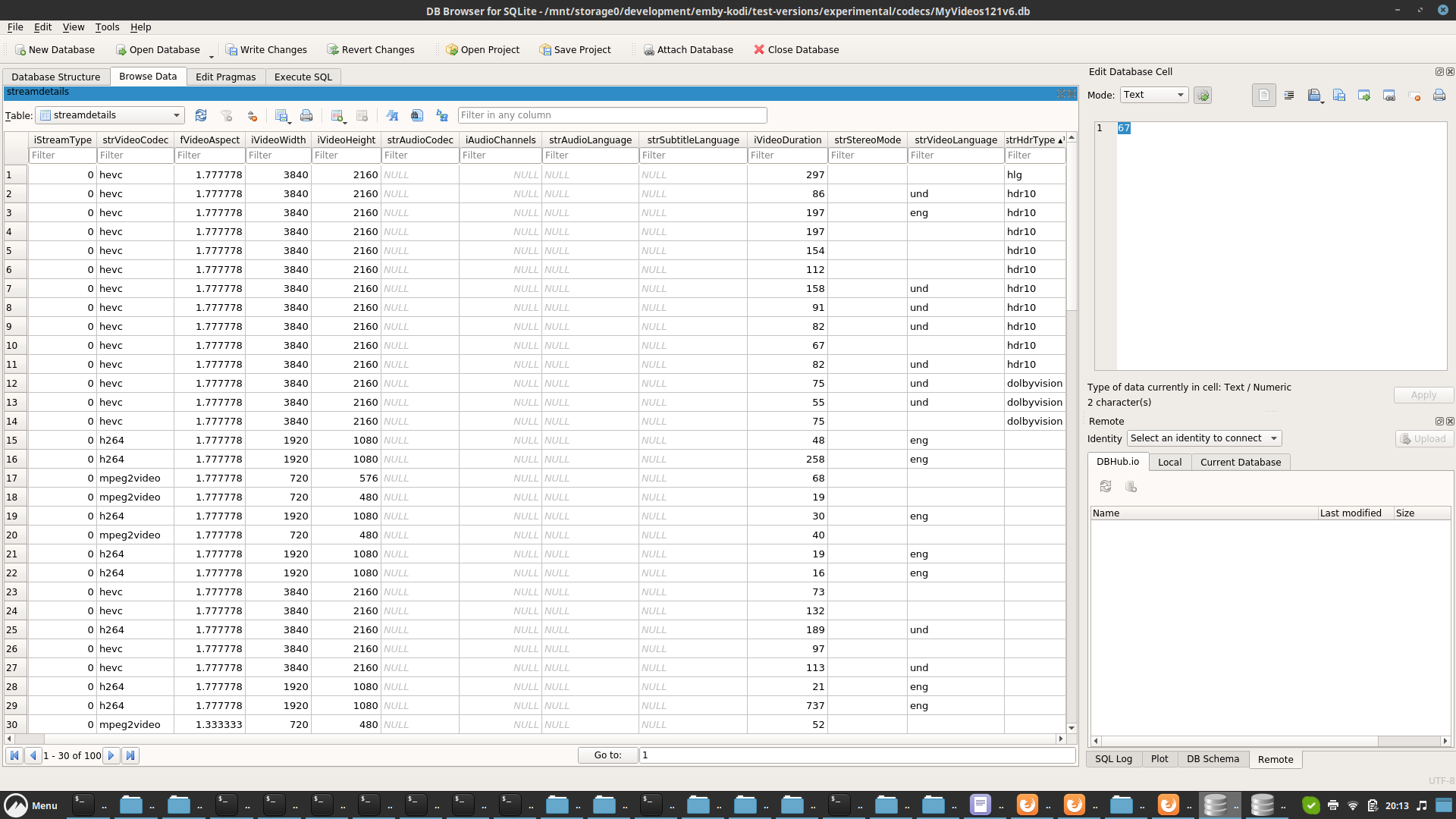Expand the Mode dropdown set to Text
The height and width of the screenshot is (819, 1456).
point(1154,95)
